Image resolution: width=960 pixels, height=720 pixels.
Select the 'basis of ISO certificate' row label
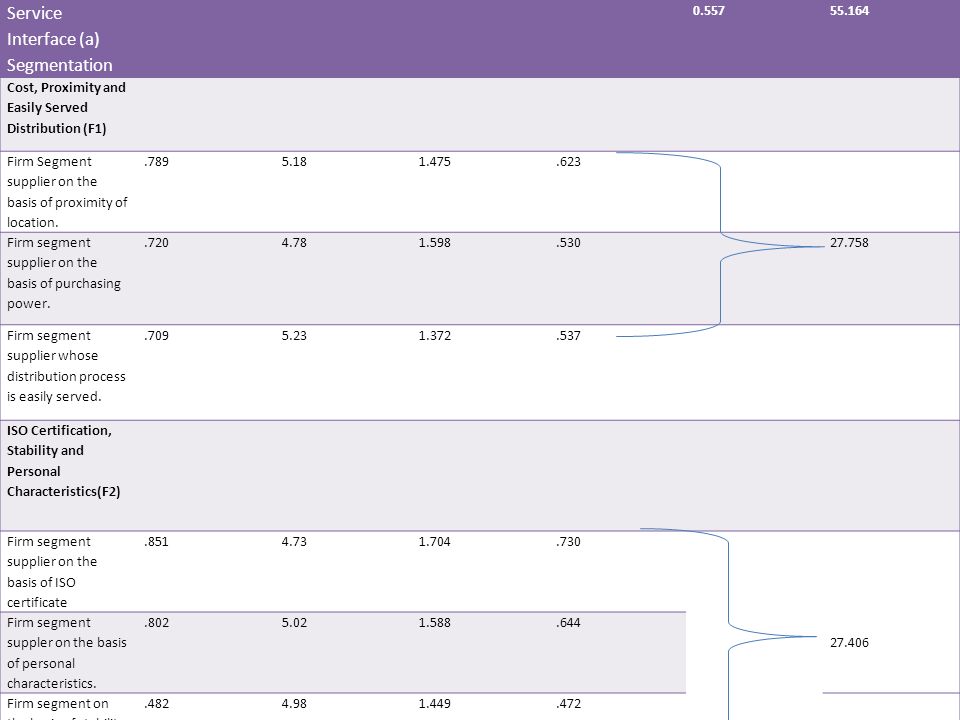[52, 572]
